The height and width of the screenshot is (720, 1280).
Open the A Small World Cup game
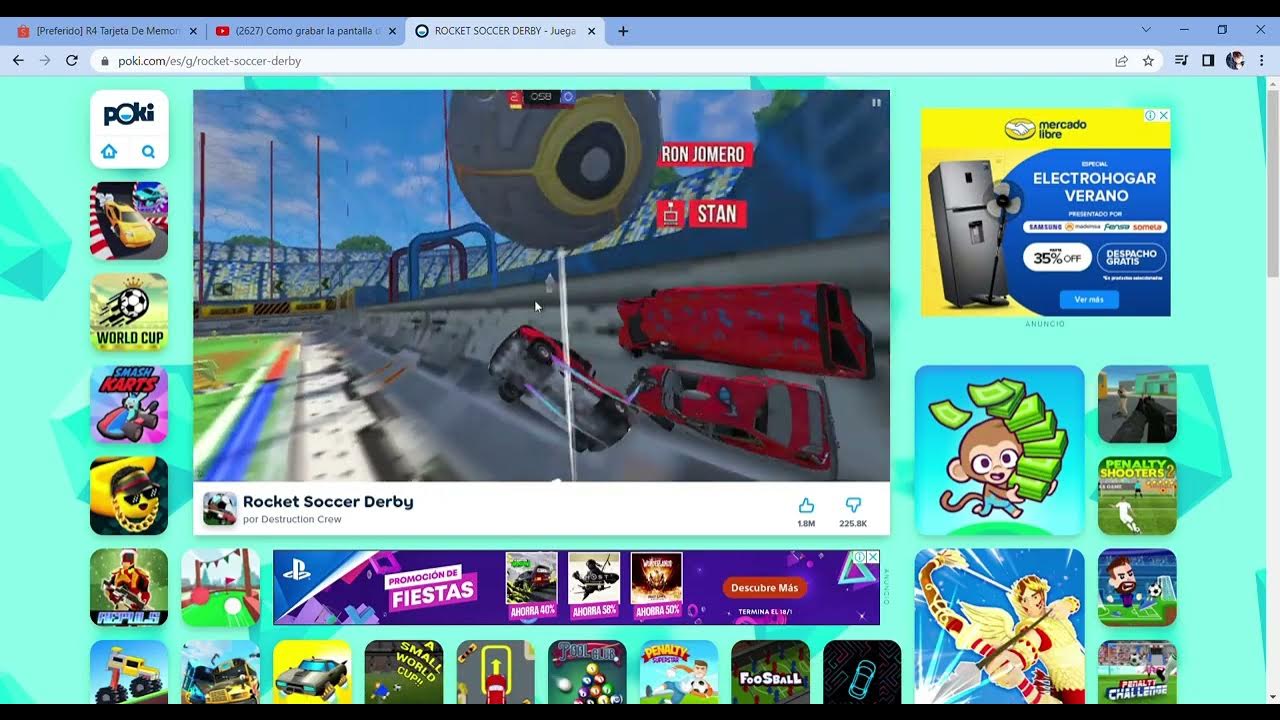point(404,673)
